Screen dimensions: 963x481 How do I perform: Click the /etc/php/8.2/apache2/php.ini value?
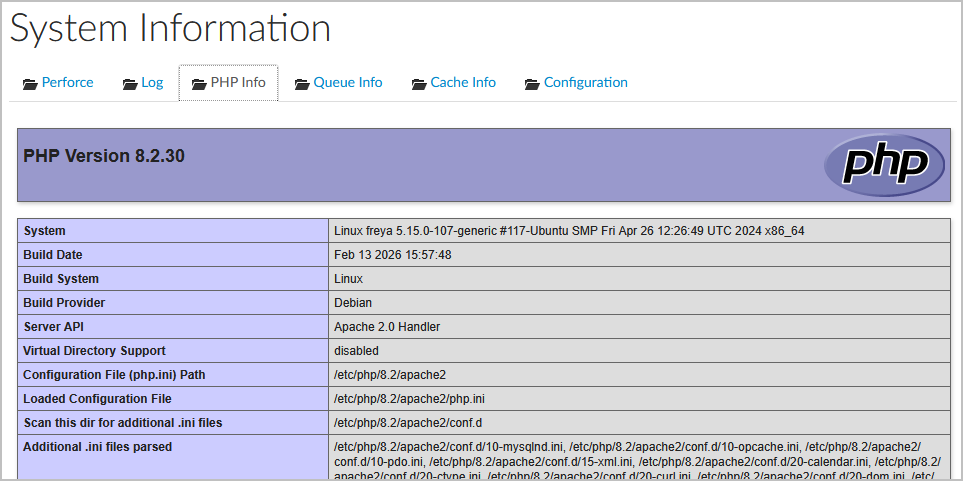410,399
